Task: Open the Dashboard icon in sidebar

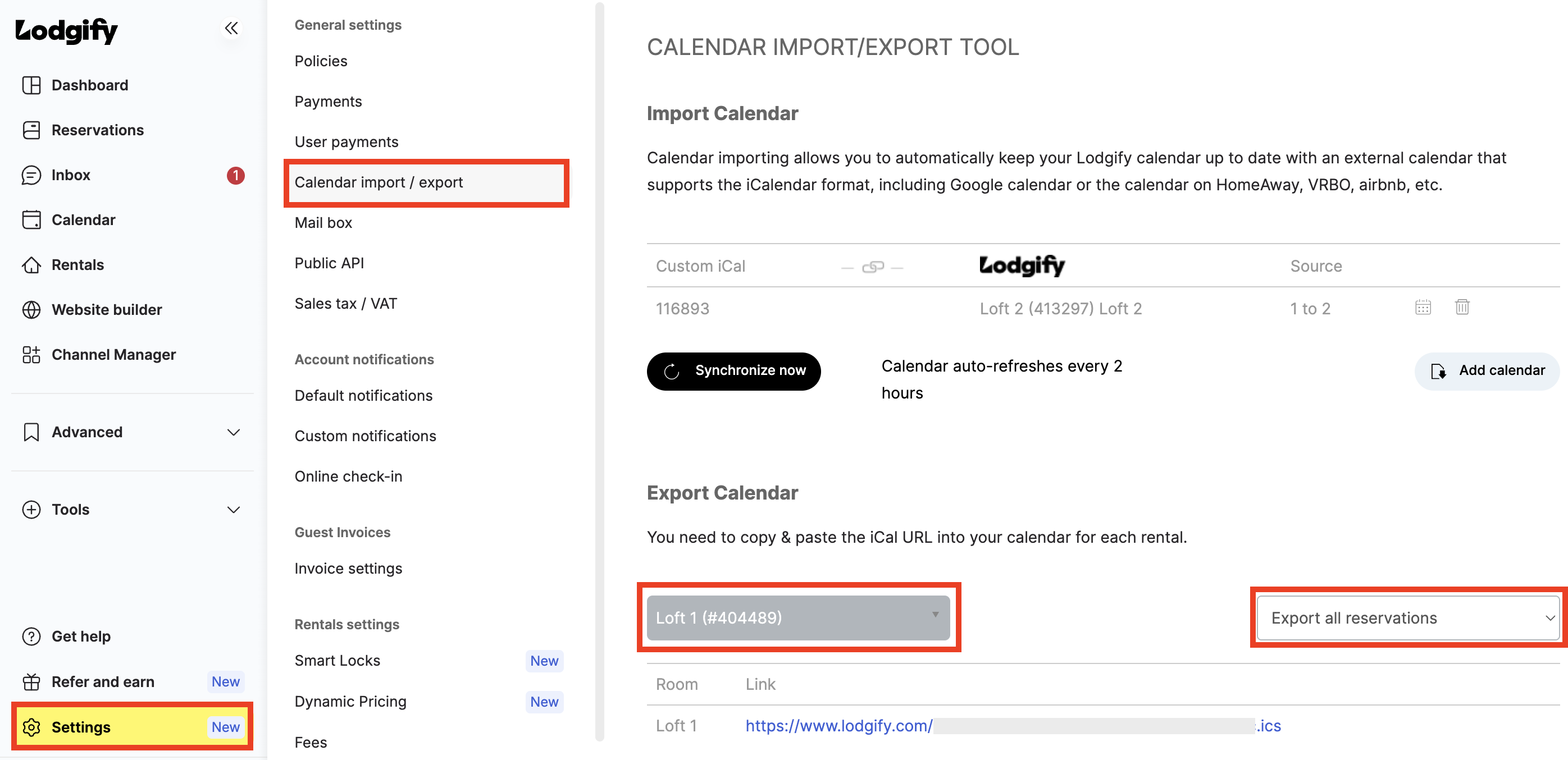Action: (31, 85)
